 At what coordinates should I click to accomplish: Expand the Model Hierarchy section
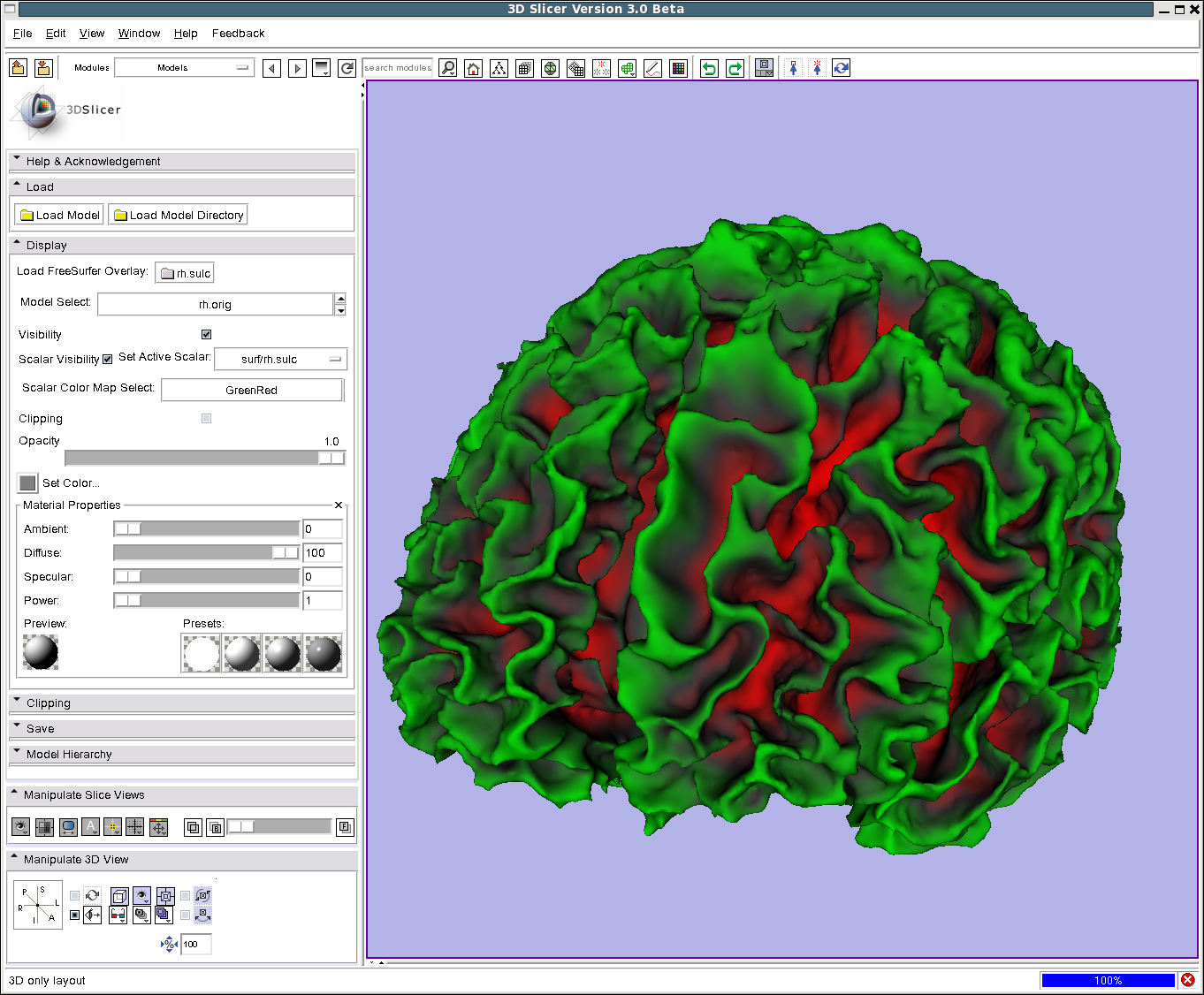click(x=69, y=754)
